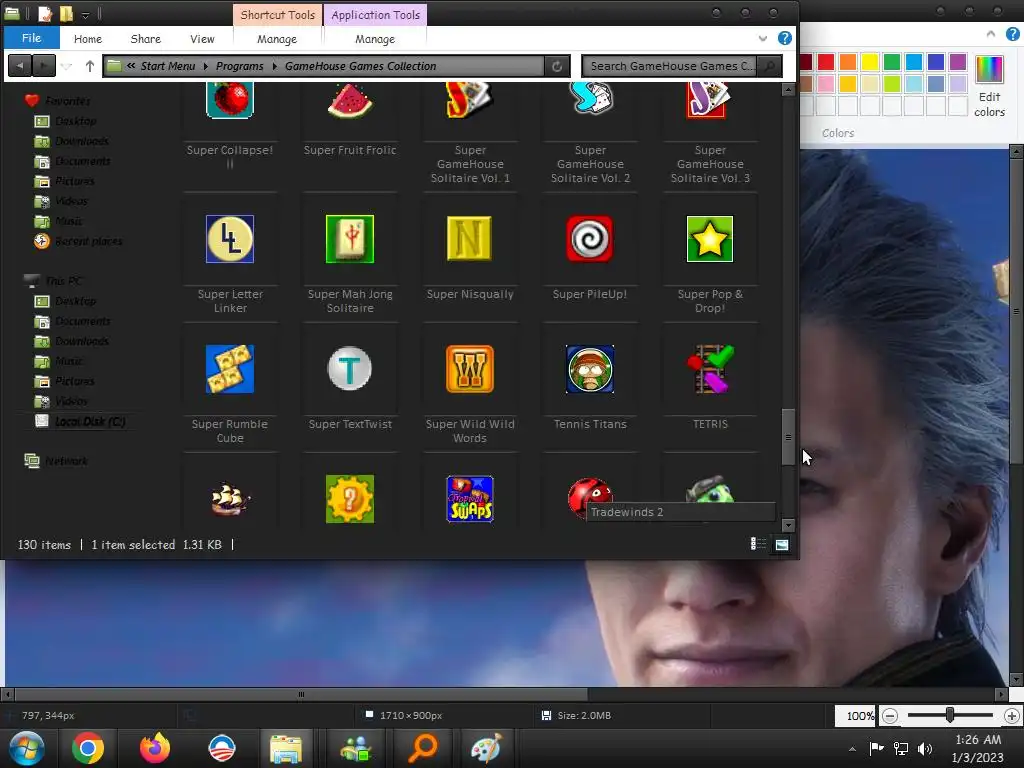The height and width of the screenshot is (768, 1024).
Task: Open the taskbar clock showing 1:26 AM
Action: tap(978, 748)
